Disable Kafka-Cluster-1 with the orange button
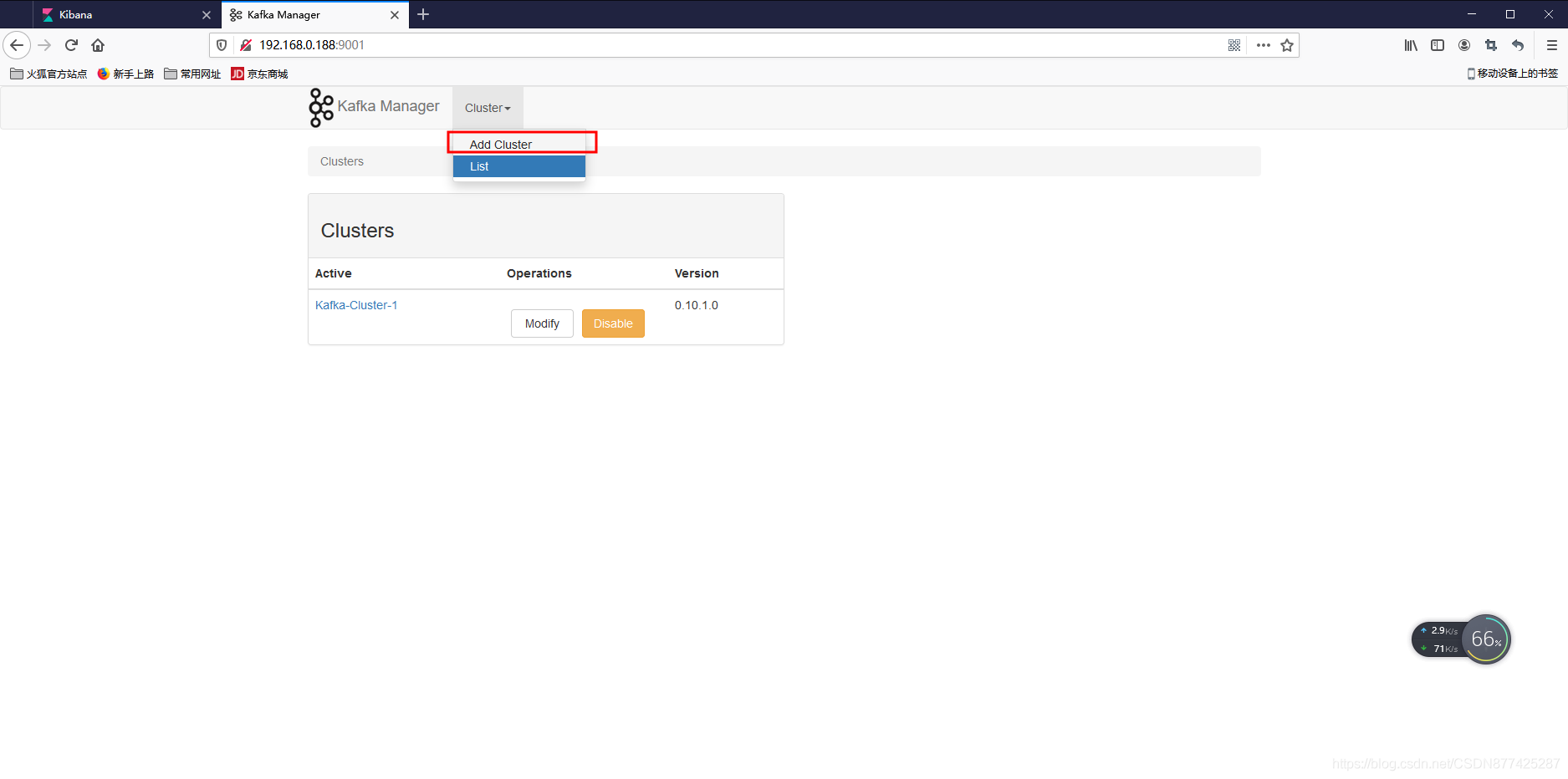This screenshot has height=779, width=1568. (613, 323)
